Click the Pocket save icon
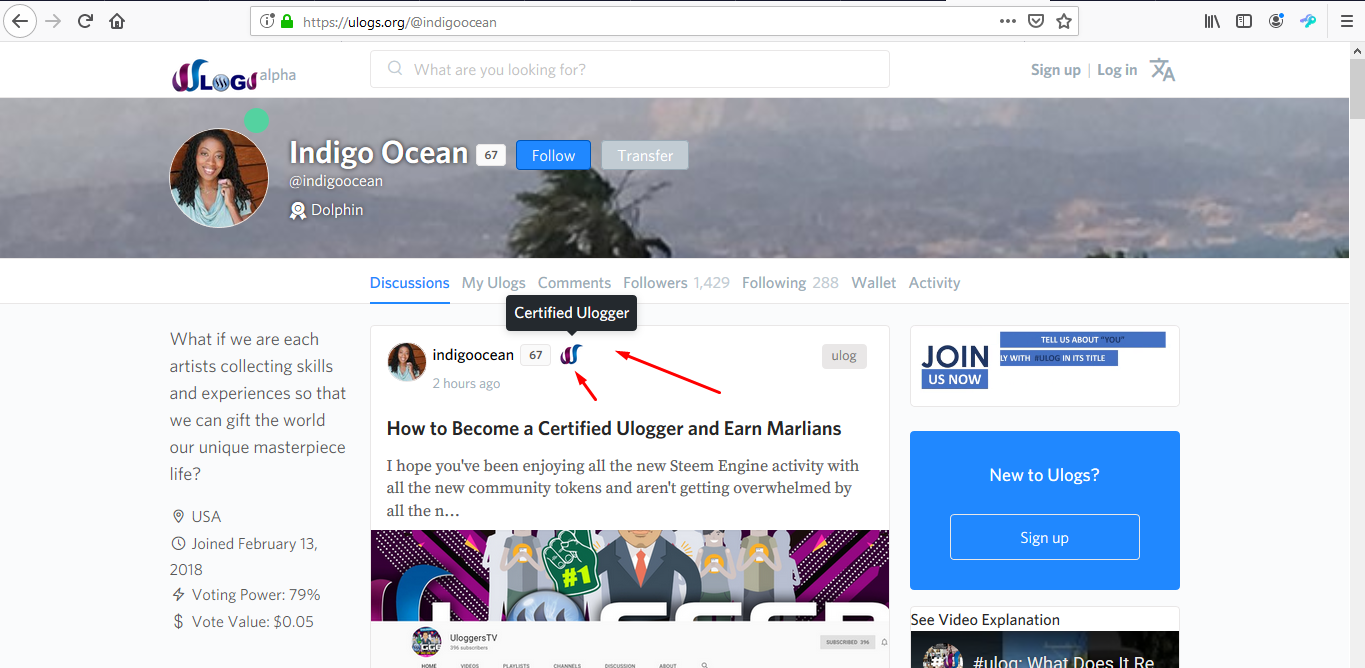Screen dimensions: 1365x668 pos(1037,21)
